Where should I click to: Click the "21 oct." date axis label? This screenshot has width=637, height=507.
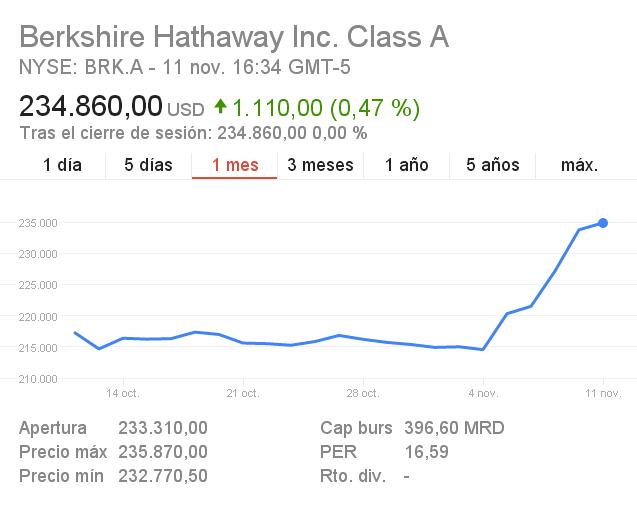coord(242,393)
